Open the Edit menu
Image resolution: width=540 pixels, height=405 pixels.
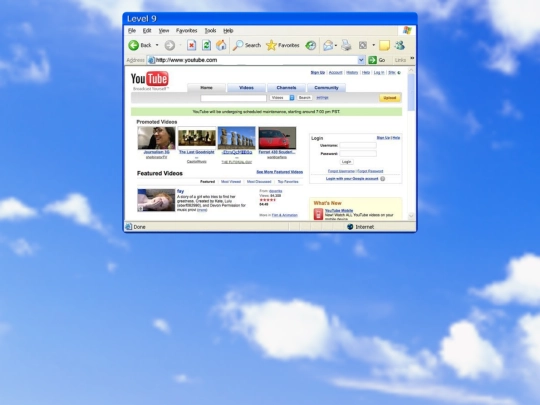click(147, 31)
